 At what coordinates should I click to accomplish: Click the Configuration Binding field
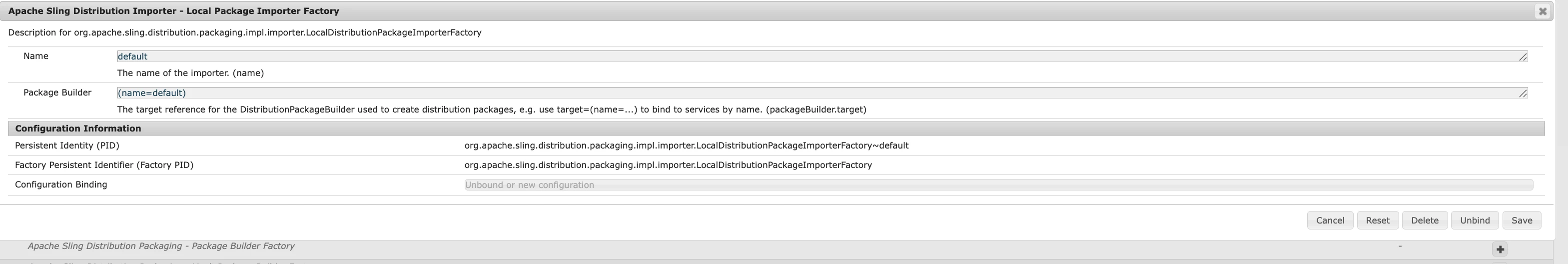pyautogui.click(x=998, y=184)
